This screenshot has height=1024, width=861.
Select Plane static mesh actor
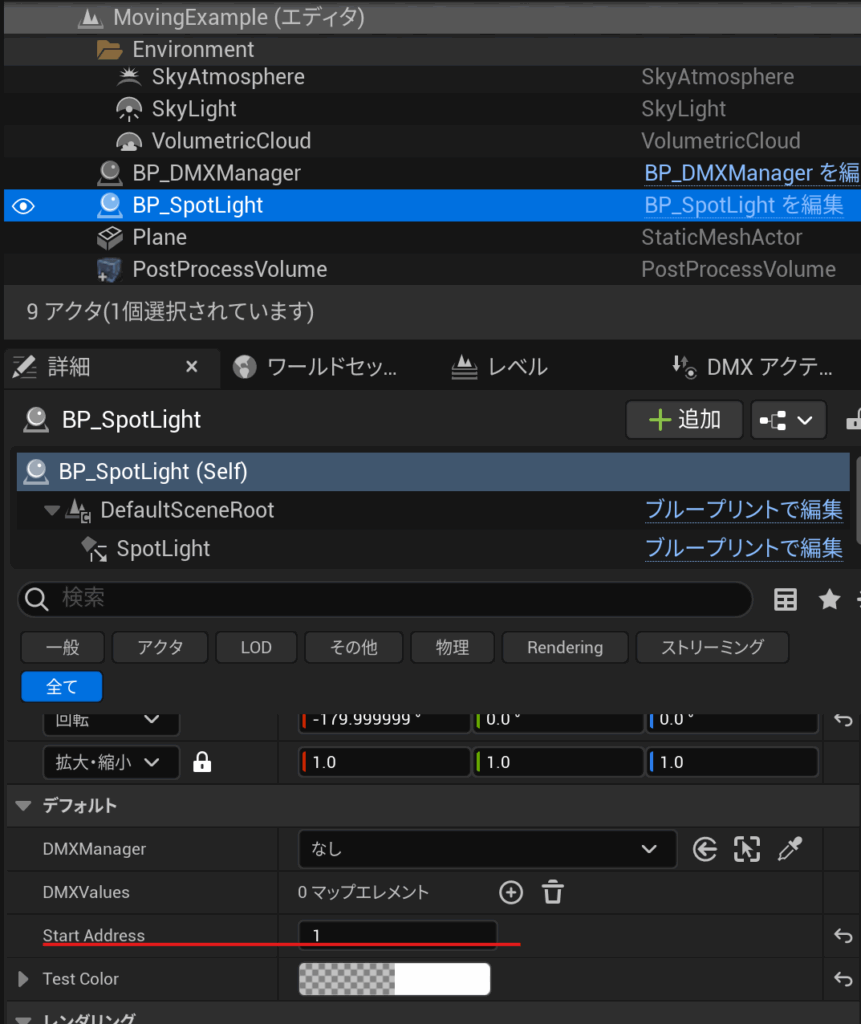tap(432, 238)
